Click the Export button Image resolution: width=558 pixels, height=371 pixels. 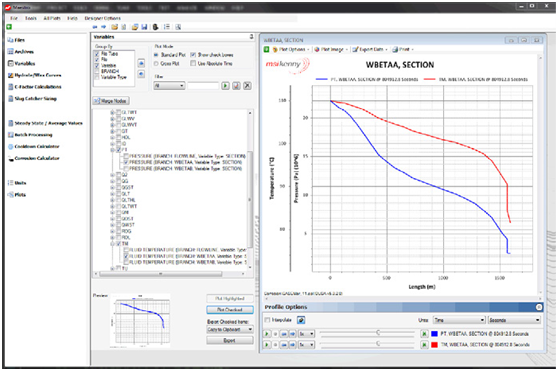coord(230,340)
